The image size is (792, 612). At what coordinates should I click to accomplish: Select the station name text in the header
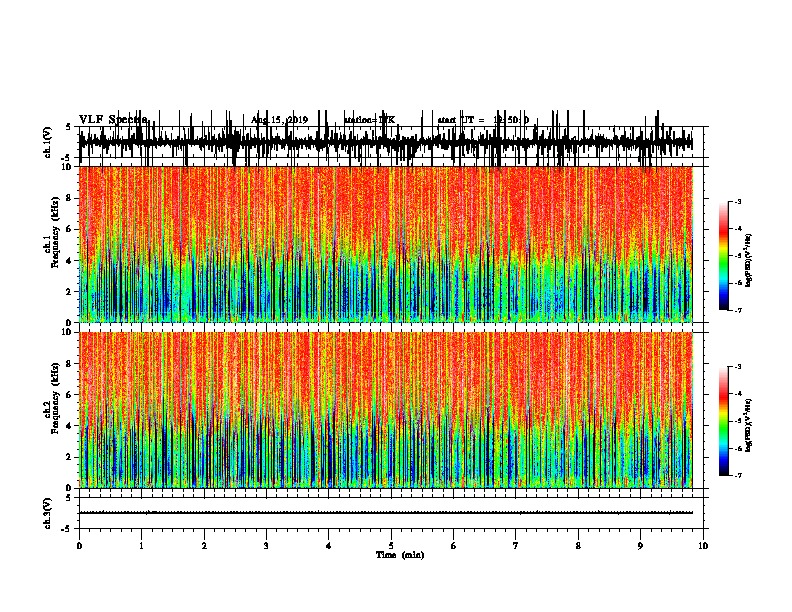pos(370,120)
